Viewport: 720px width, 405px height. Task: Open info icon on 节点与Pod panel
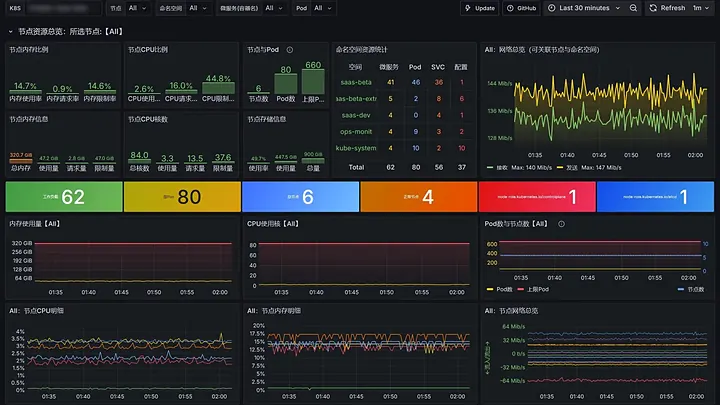[x=290, y=50]
